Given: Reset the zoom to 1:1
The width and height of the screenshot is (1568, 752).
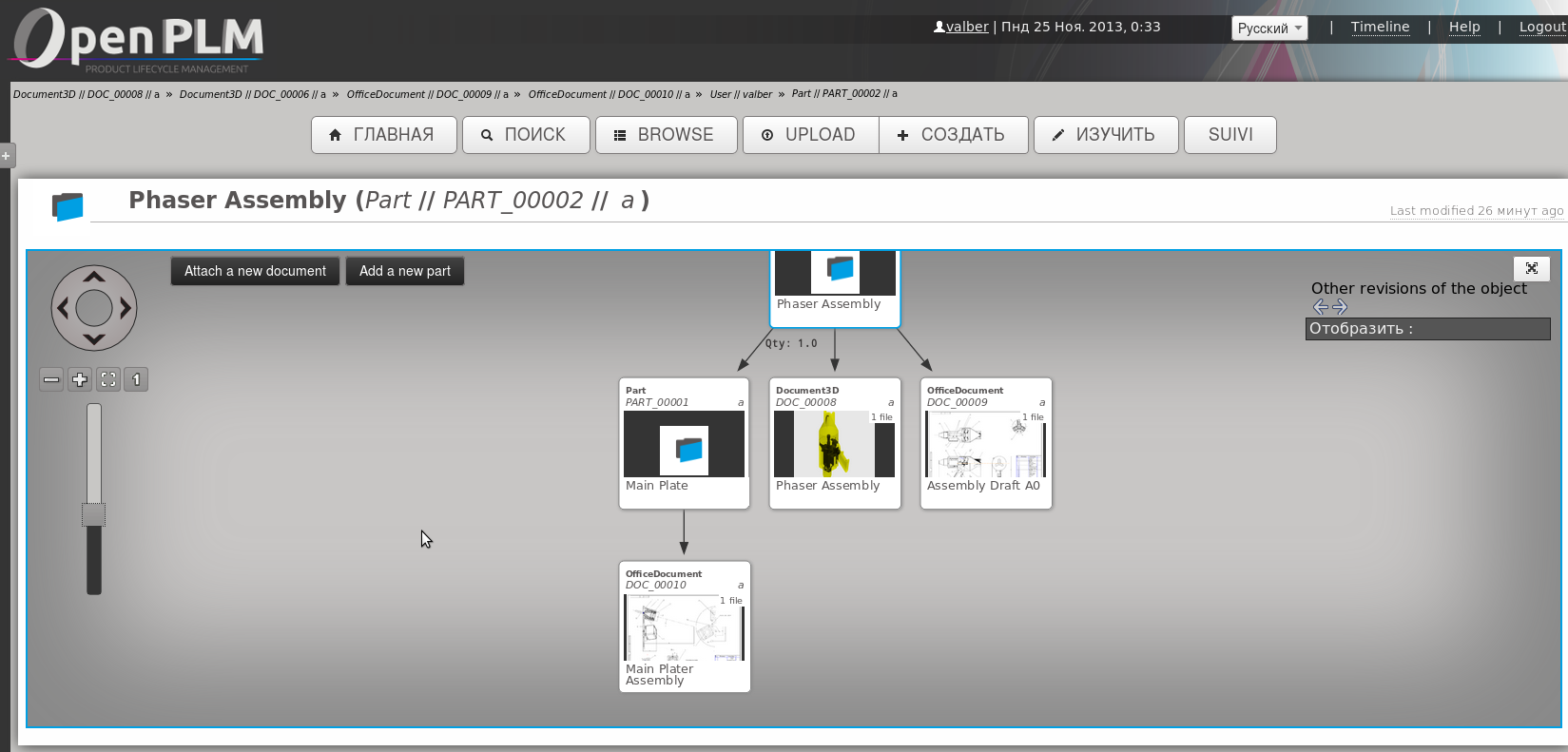Looking at the screenshot, I should 136,379.
